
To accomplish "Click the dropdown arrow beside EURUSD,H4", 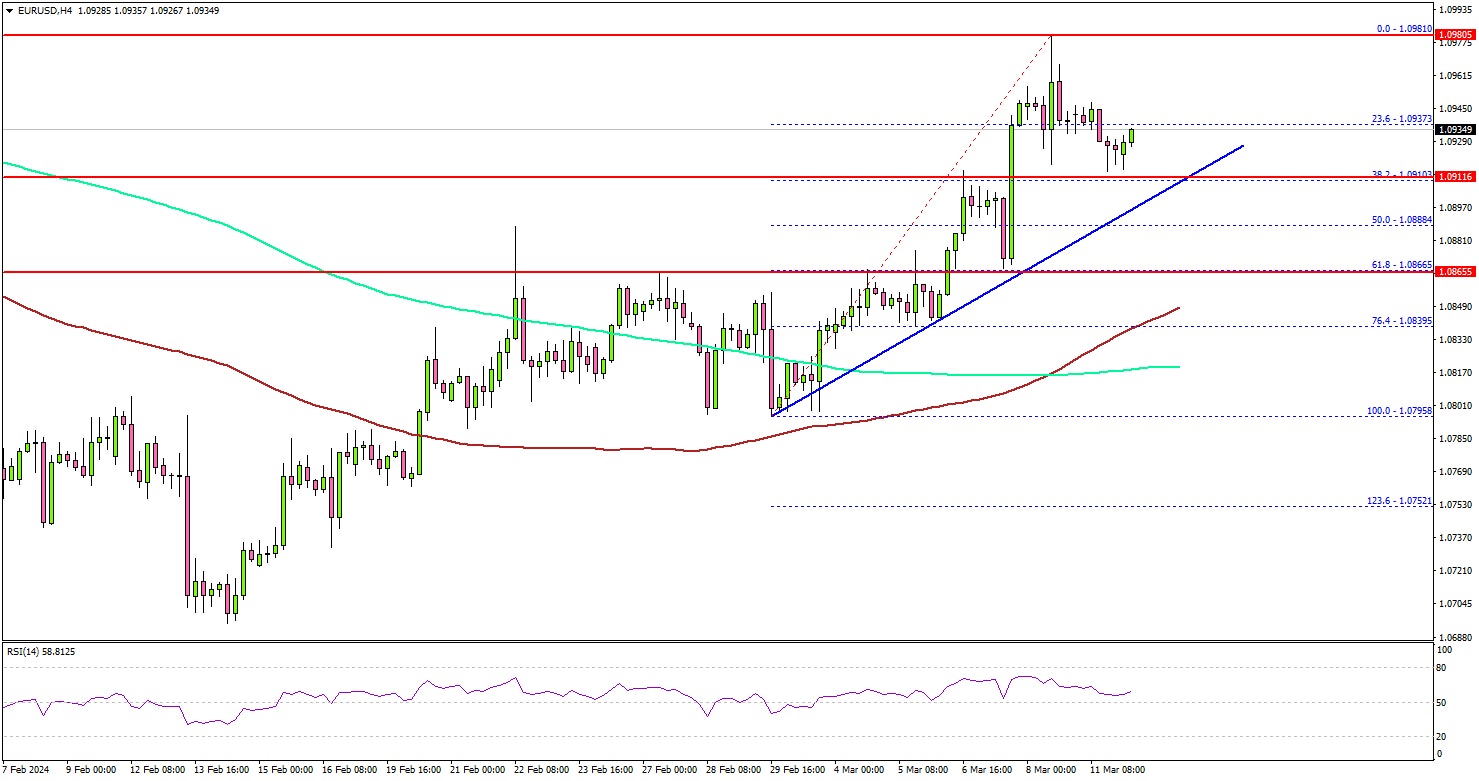I will point(7,10).
